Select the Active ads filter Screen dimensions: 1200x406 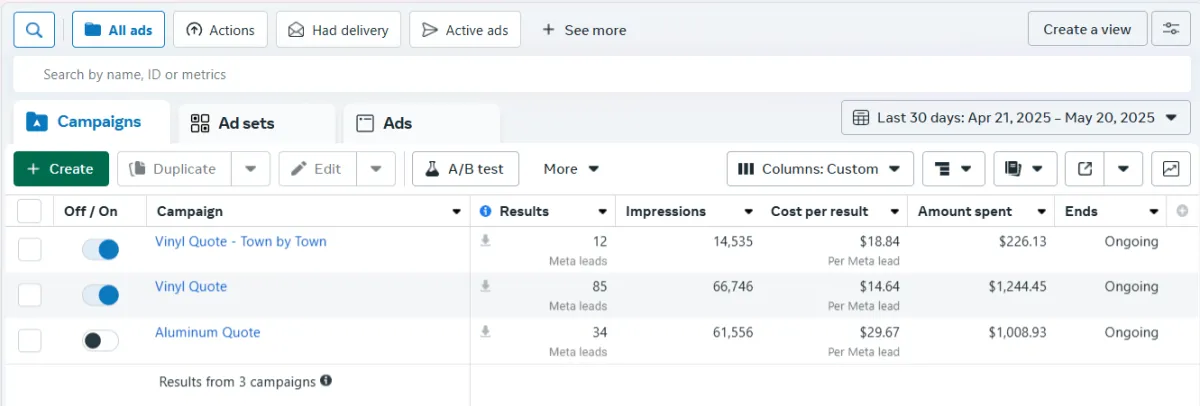tap(465, 30)
